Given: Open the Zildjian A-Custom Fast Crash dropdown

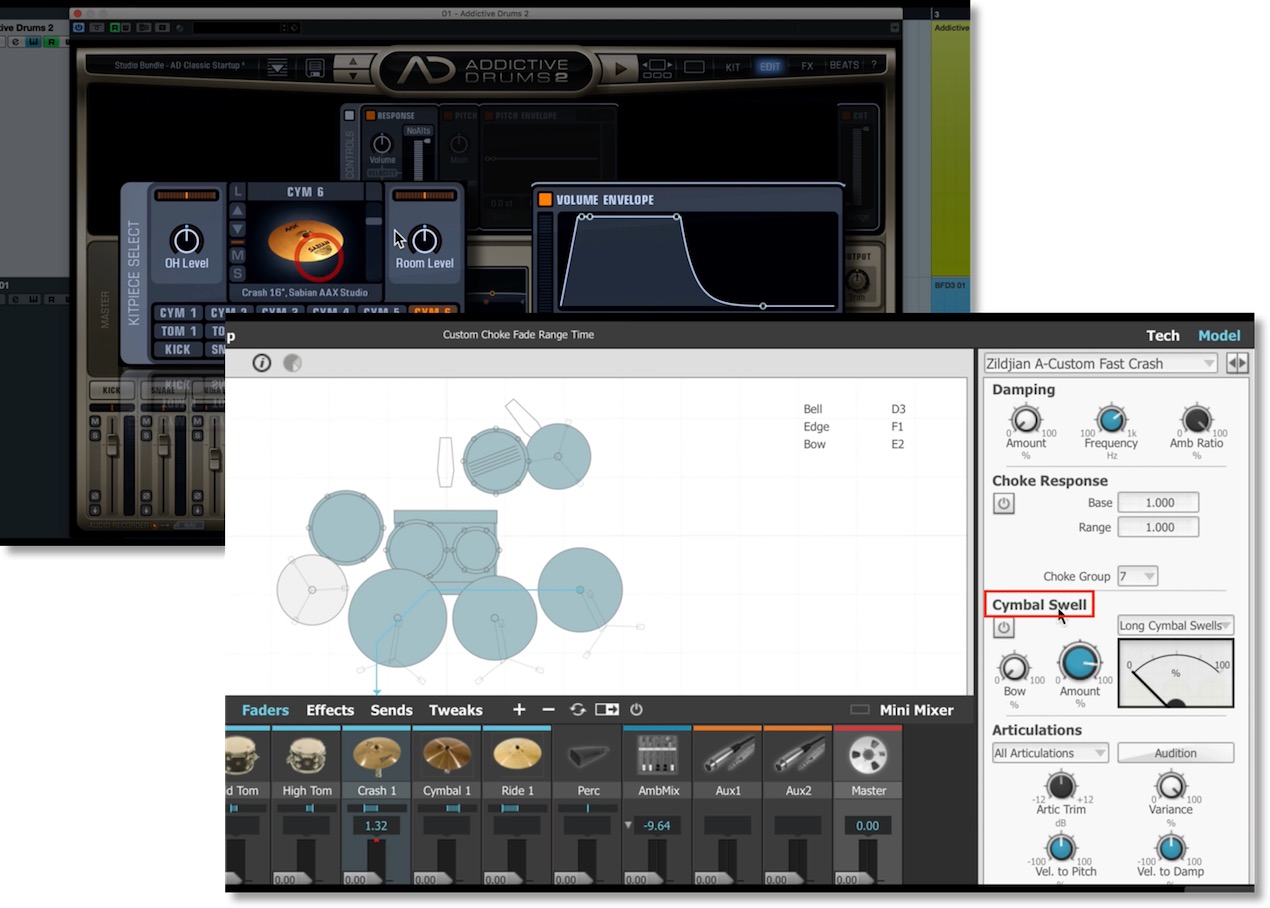Looking at the screenshot, I should pyautogui.click(x=1100, y=364).
